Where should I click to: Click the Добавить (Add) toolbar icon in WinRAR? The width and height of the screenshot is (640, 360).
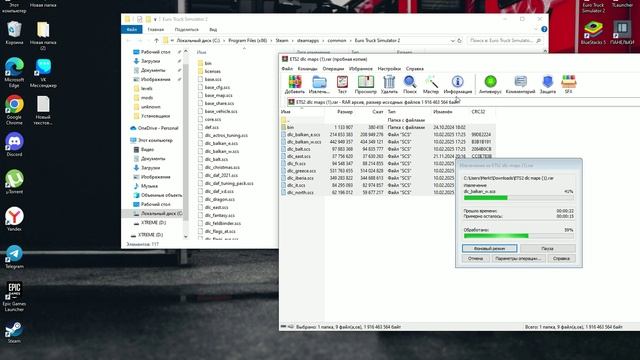point(295,84)
